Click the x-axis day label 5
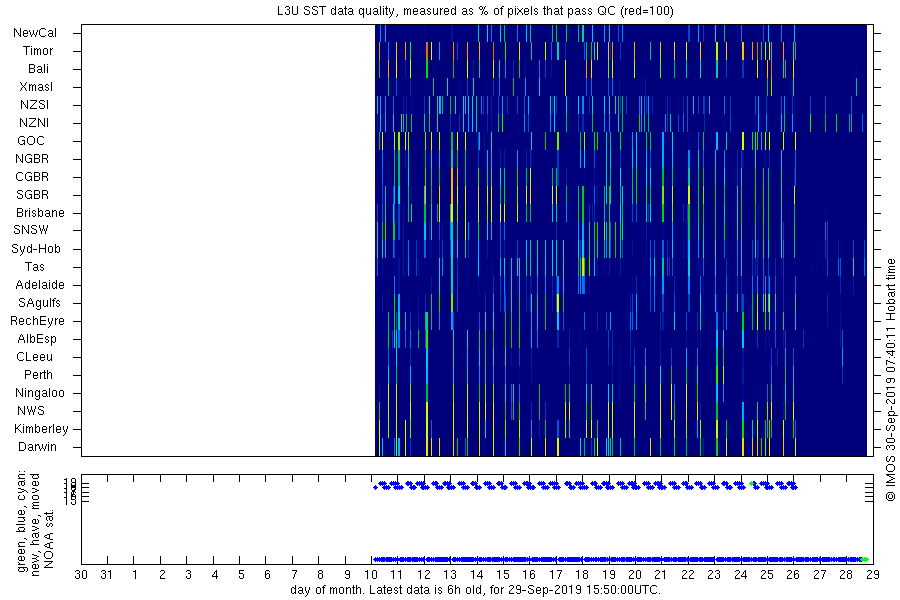Screen dimensions: 900x600 241,575
